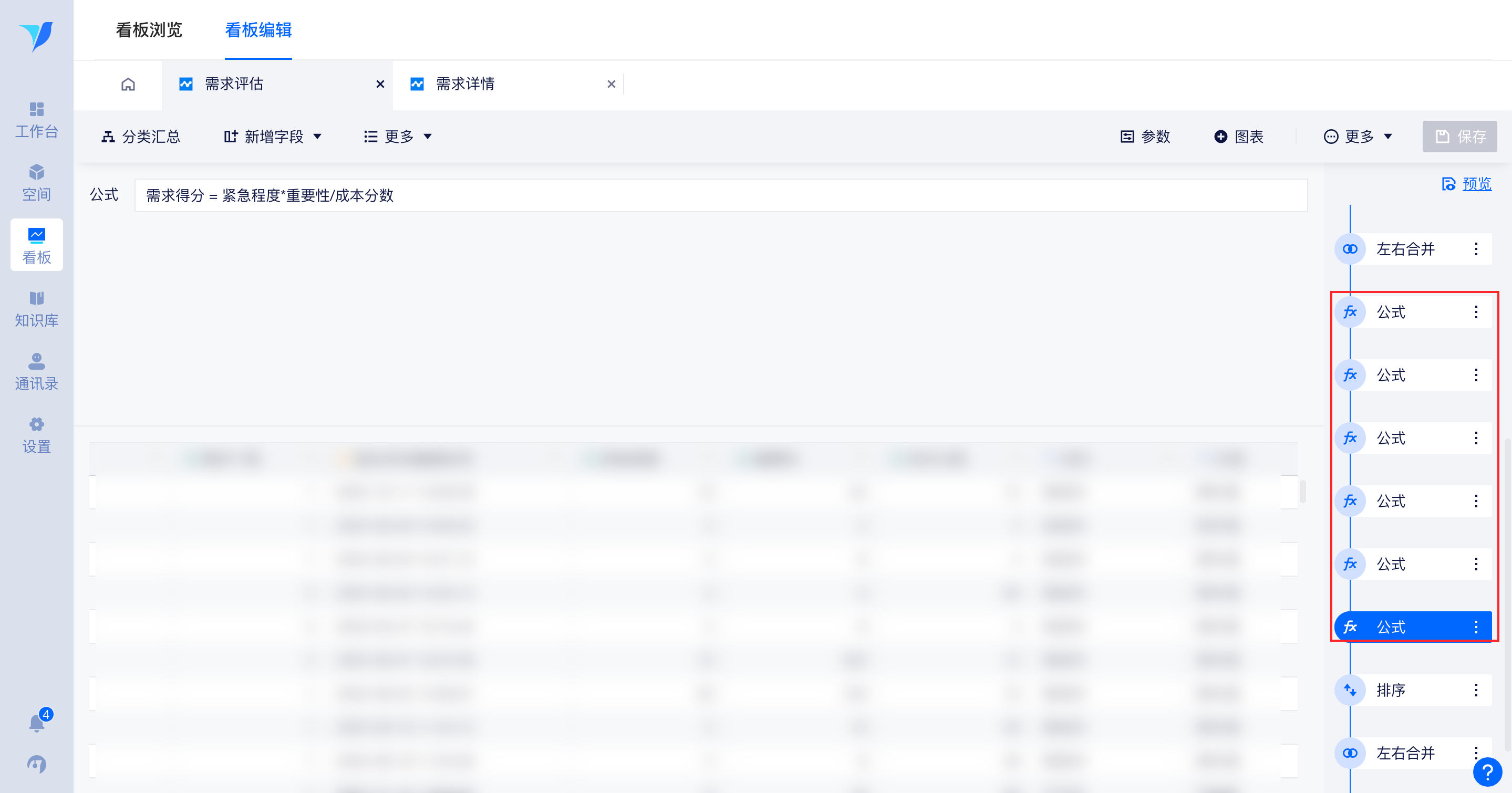
Task: Open the 工作台 workbench sidebar icon
Action: (x=36, y=120)
